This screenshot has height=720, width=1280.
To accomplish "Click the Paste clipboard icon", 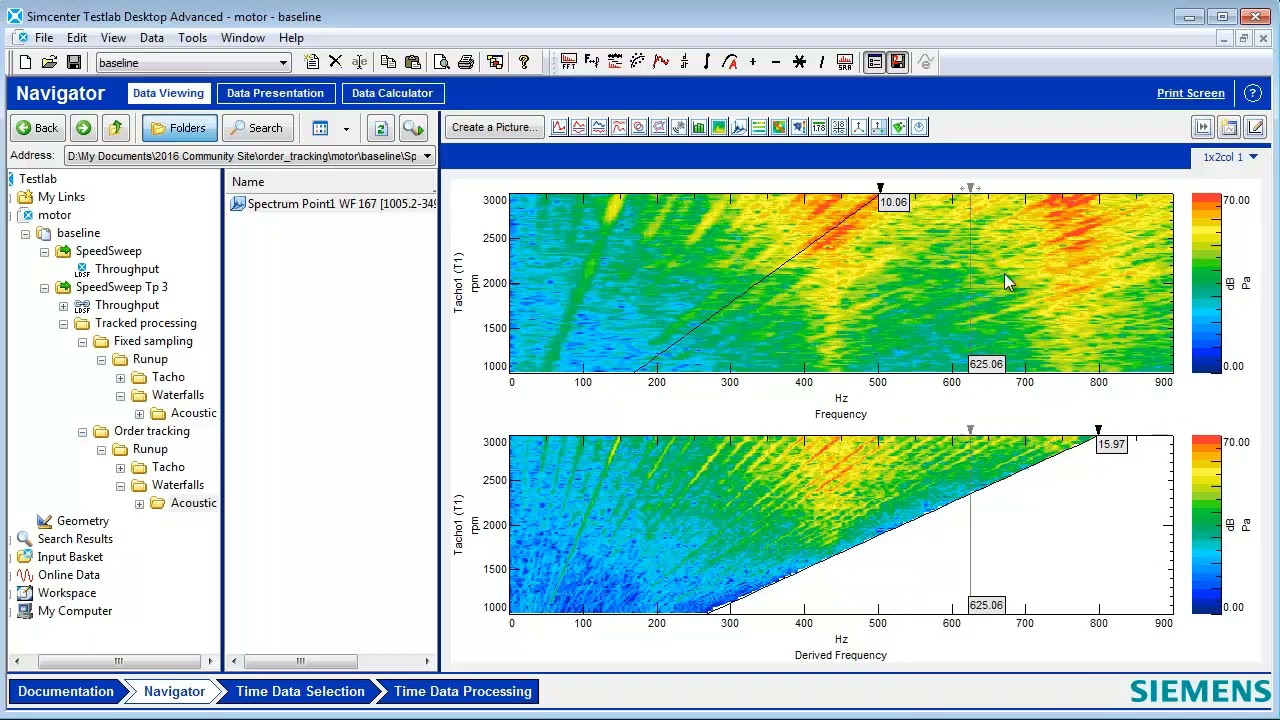I will (x=412, y=62).
